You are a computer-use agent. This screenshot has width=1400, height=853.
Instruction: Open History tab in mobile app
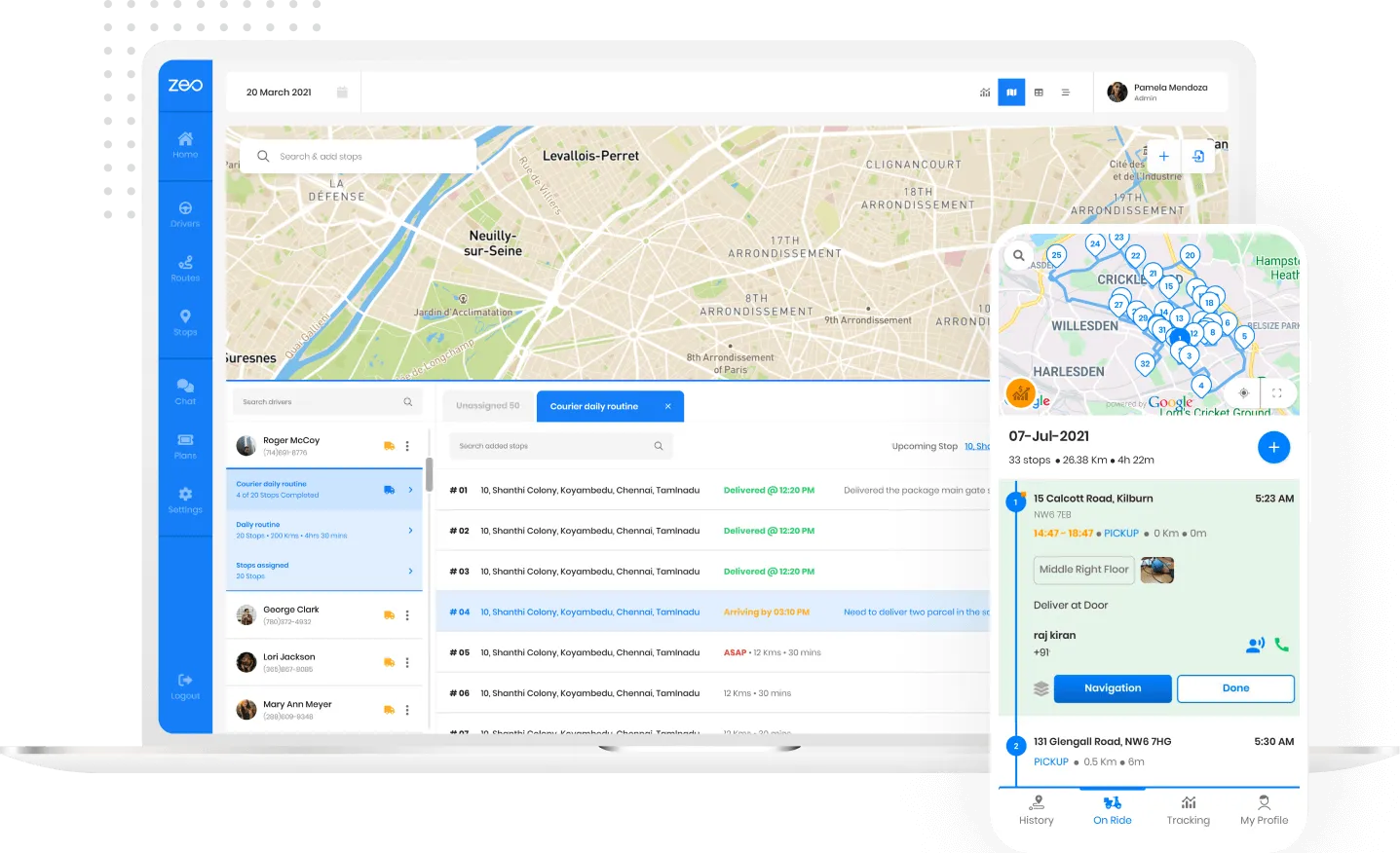click(1037, 810)
